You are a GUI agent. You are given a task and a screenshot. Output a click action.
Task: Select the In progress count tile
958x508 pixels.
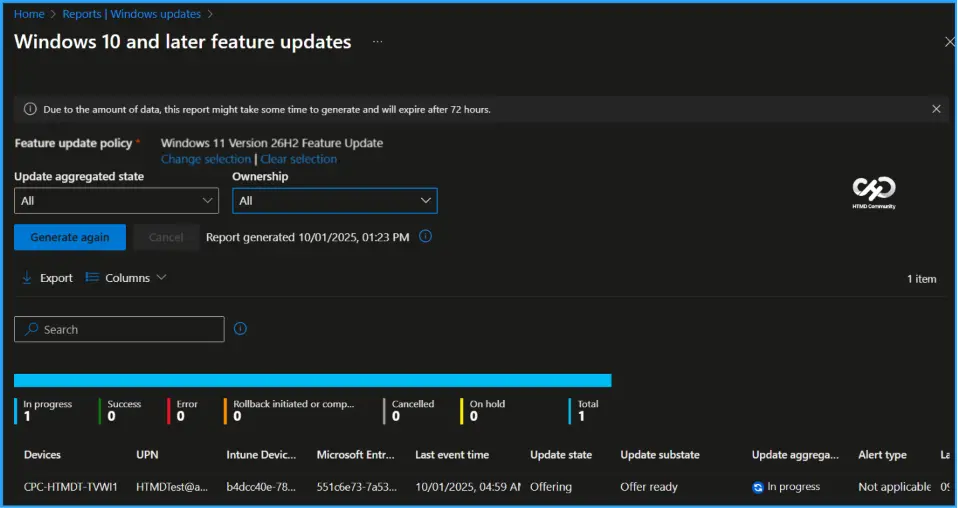(x=43, y=410)
